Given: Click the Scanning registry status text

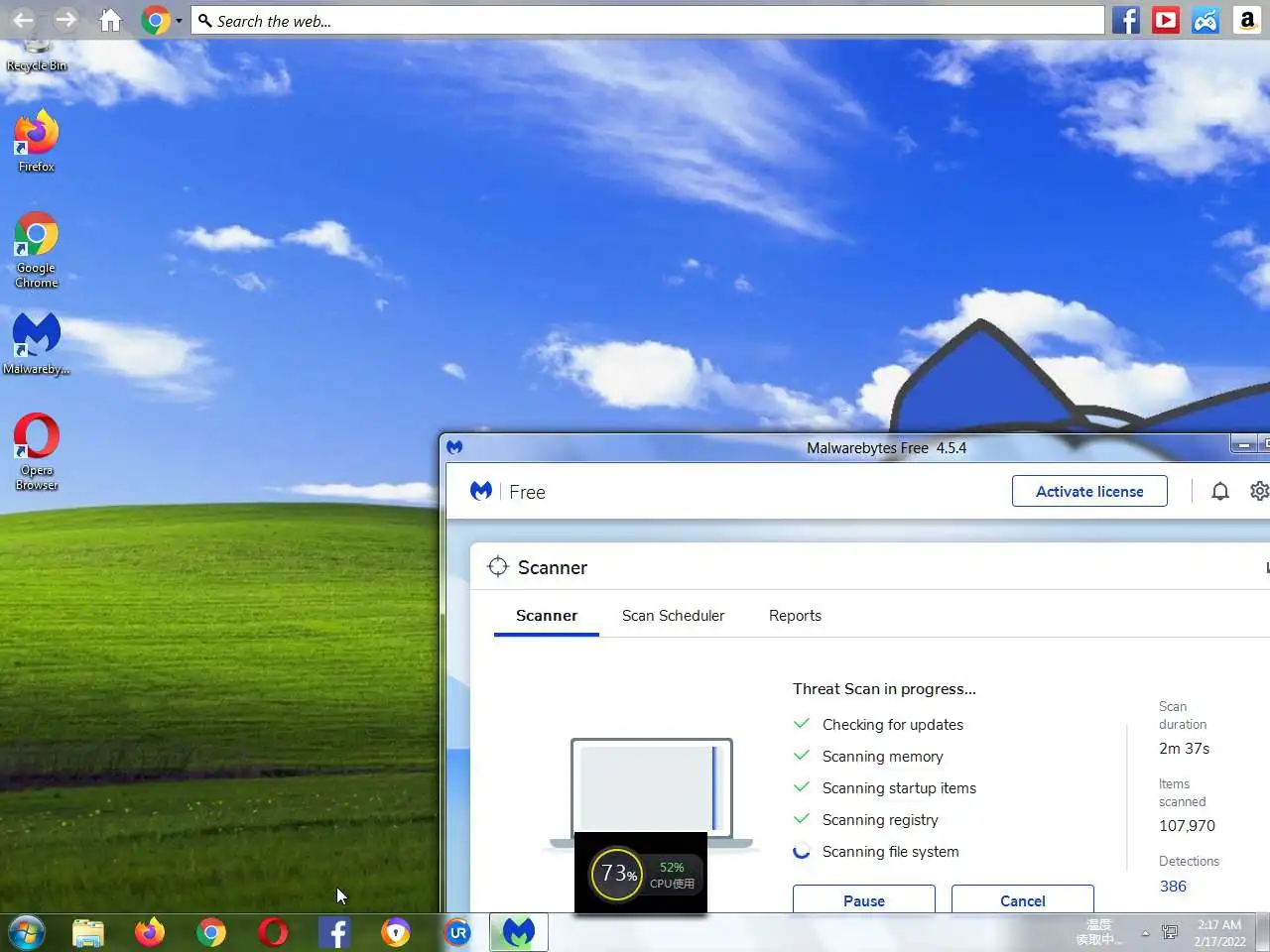Looking at the screenshot, I should [880, 820].
